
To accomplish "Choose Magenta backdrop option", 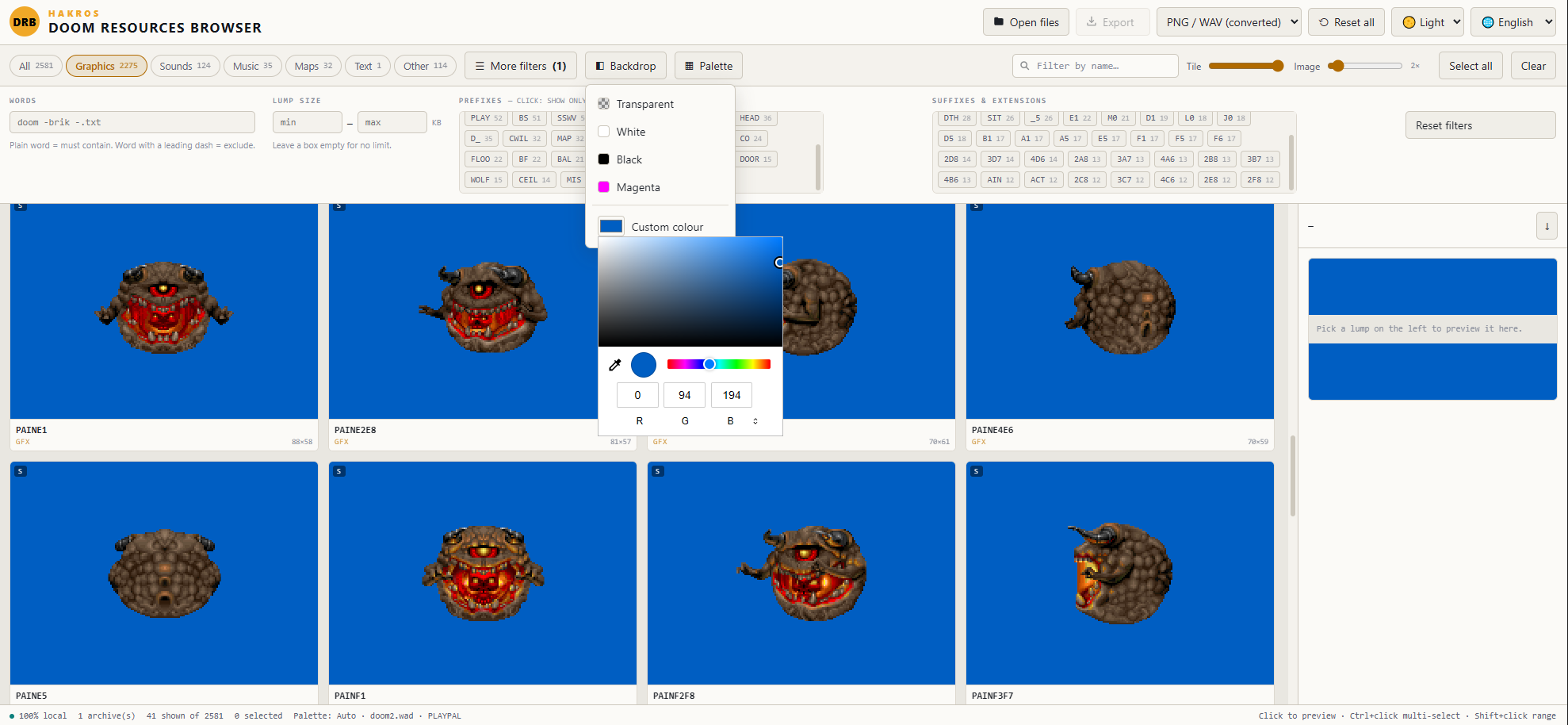I will [x=660, y=187].
